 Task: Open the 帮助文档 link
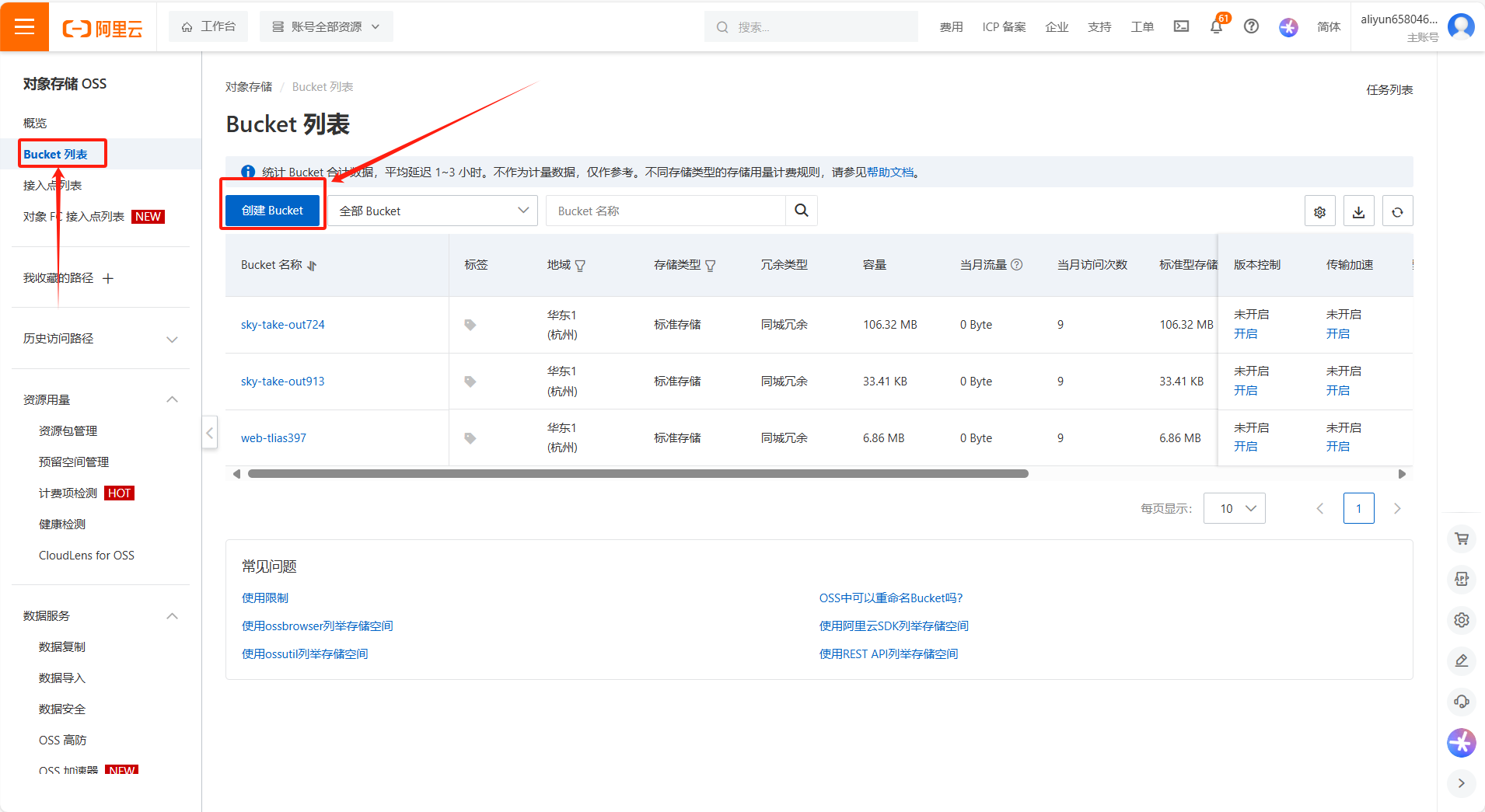(x=890, y=172)
